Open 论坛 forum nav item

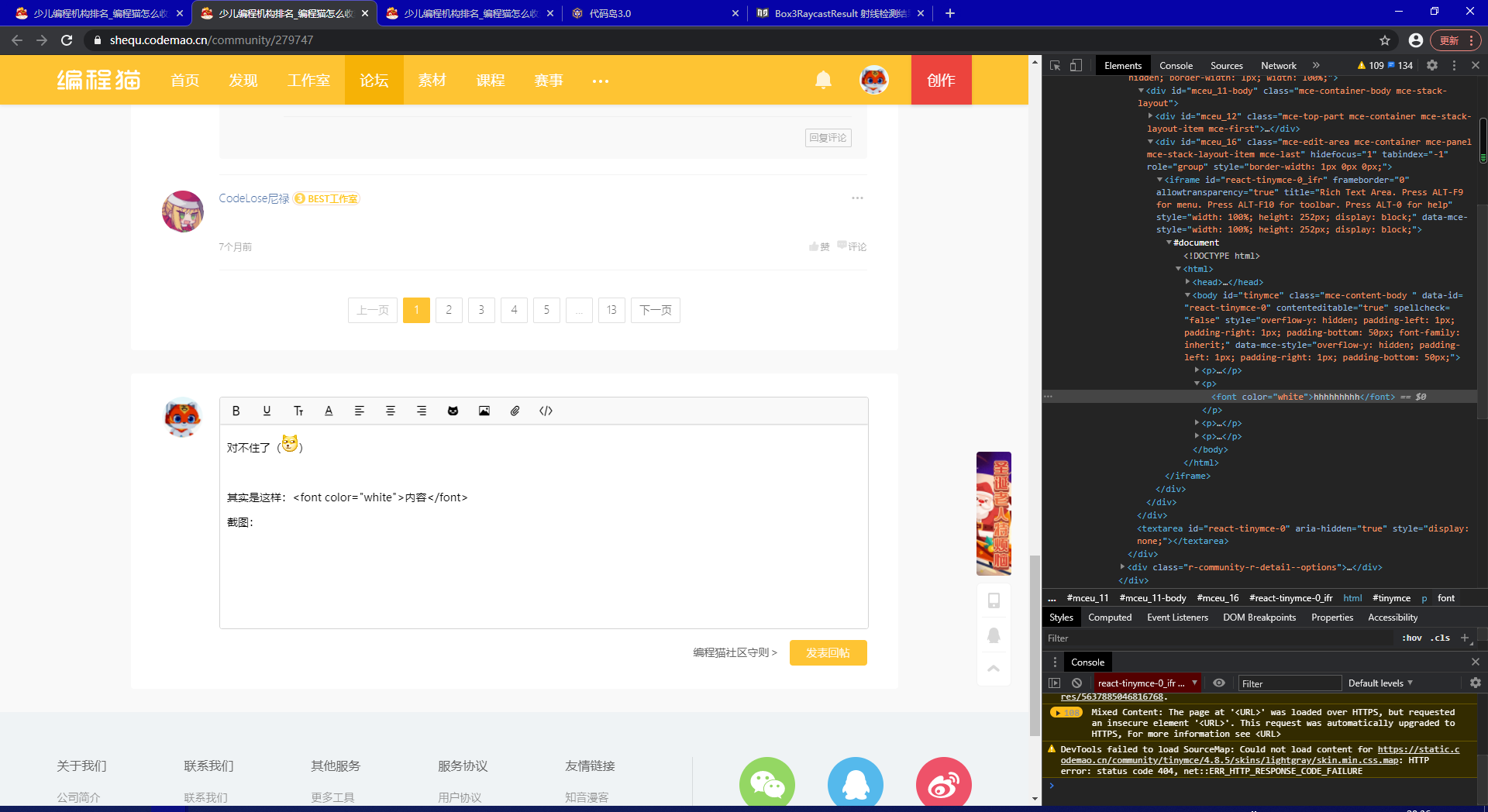(374, 80)
